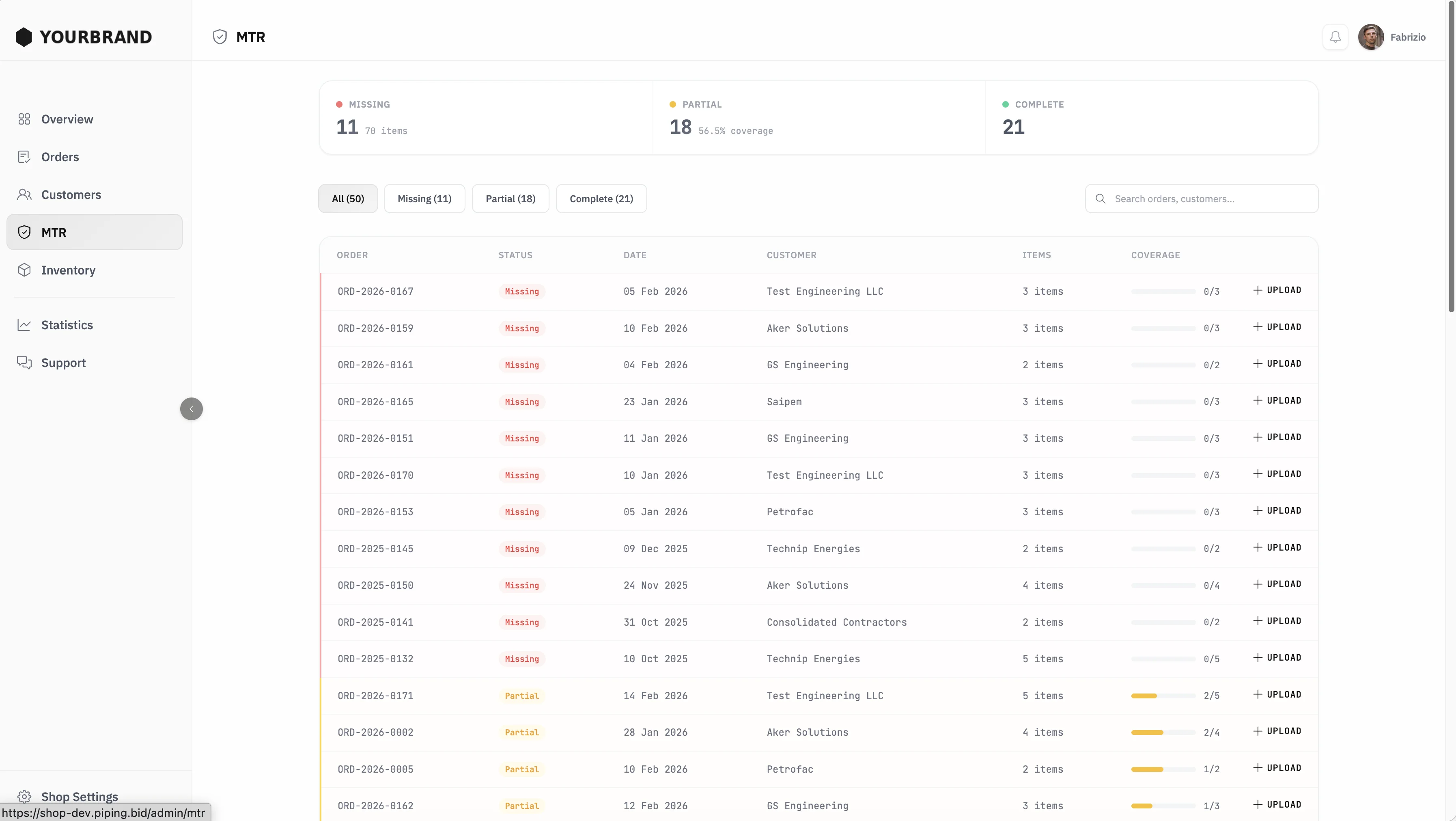Click coverage bar for ORD-2026-0002
1456x821 pixels.
pyautogui.click(x=1163, y=733)
